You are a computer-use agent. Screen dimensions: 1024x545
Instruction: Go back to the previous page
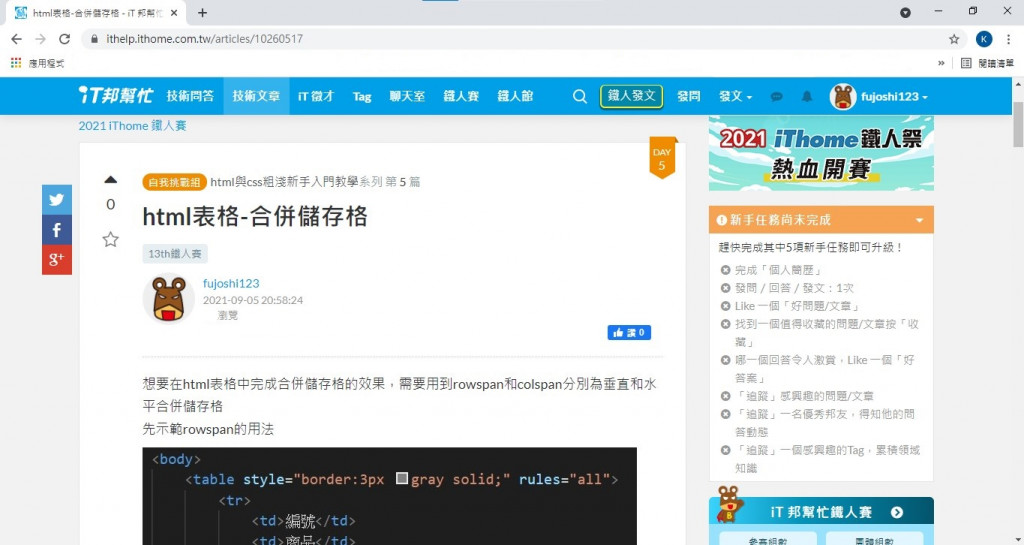[16, 39]
